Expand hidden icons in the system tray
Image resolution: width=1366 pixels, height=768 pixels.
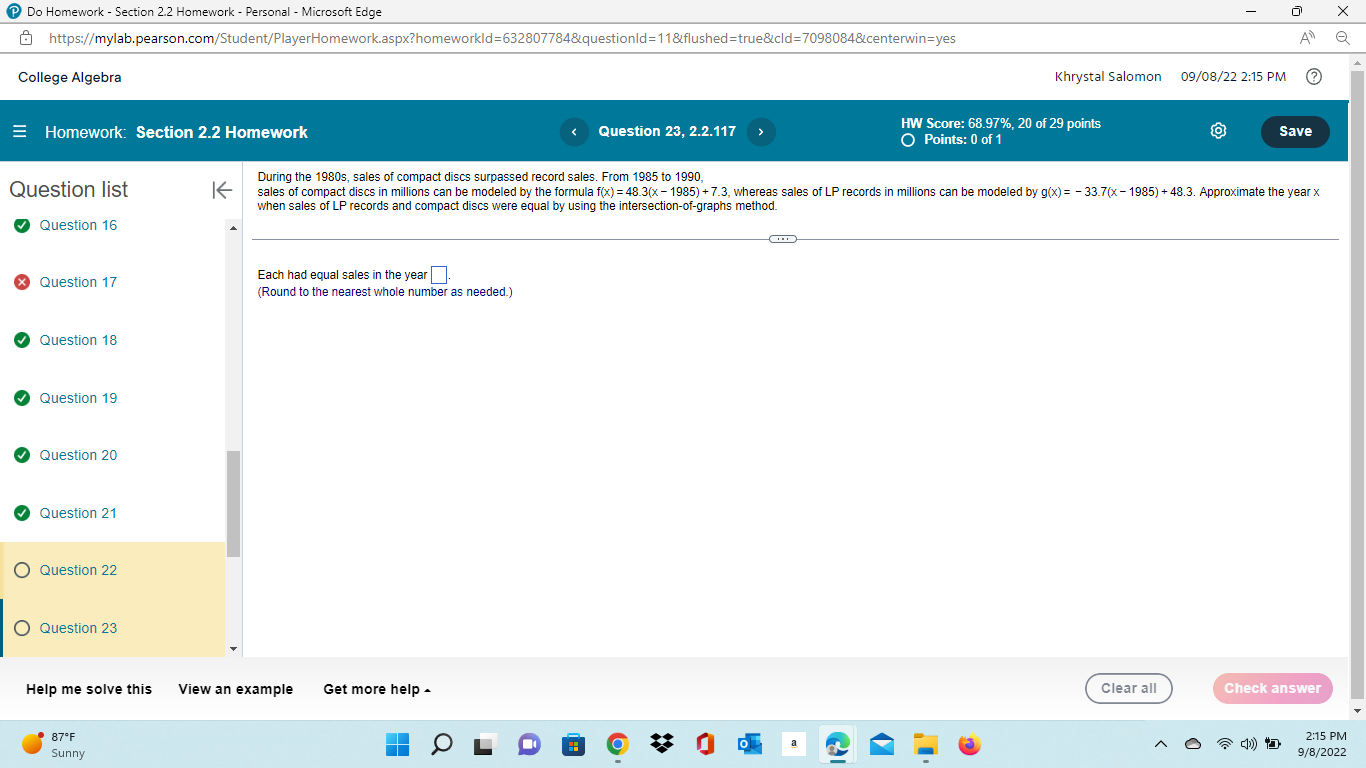click(1161, 744)
